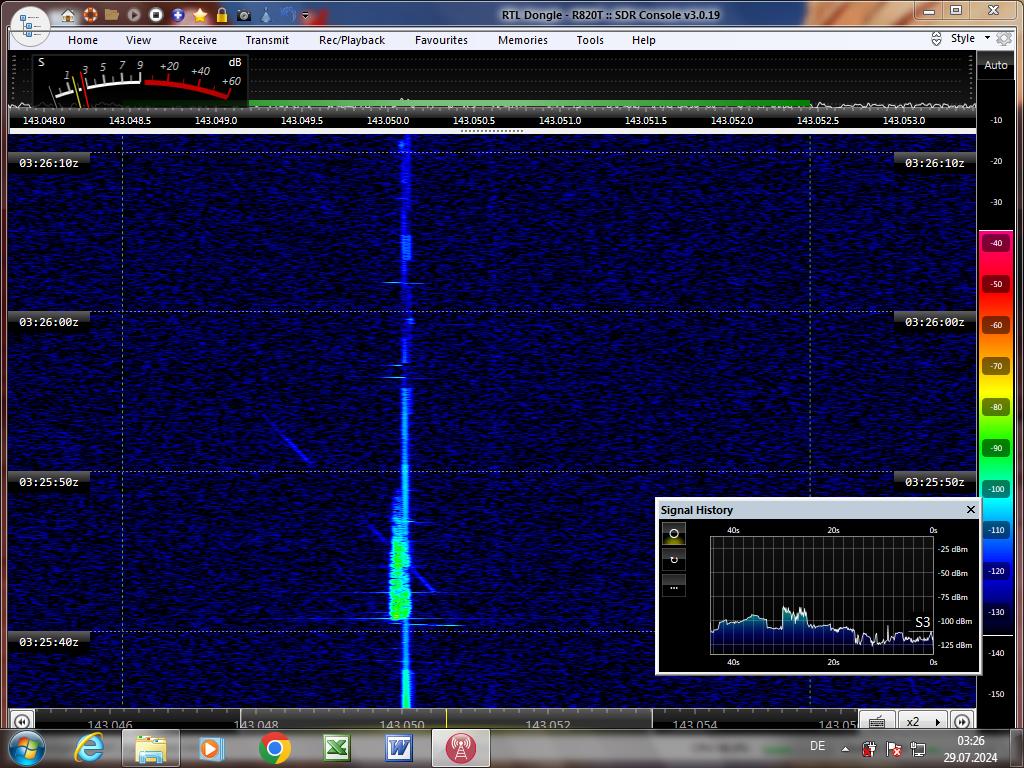The image size is (1024, 768).
Task: Open the x2 zoom dropdown
Action: tap(923, 721)
